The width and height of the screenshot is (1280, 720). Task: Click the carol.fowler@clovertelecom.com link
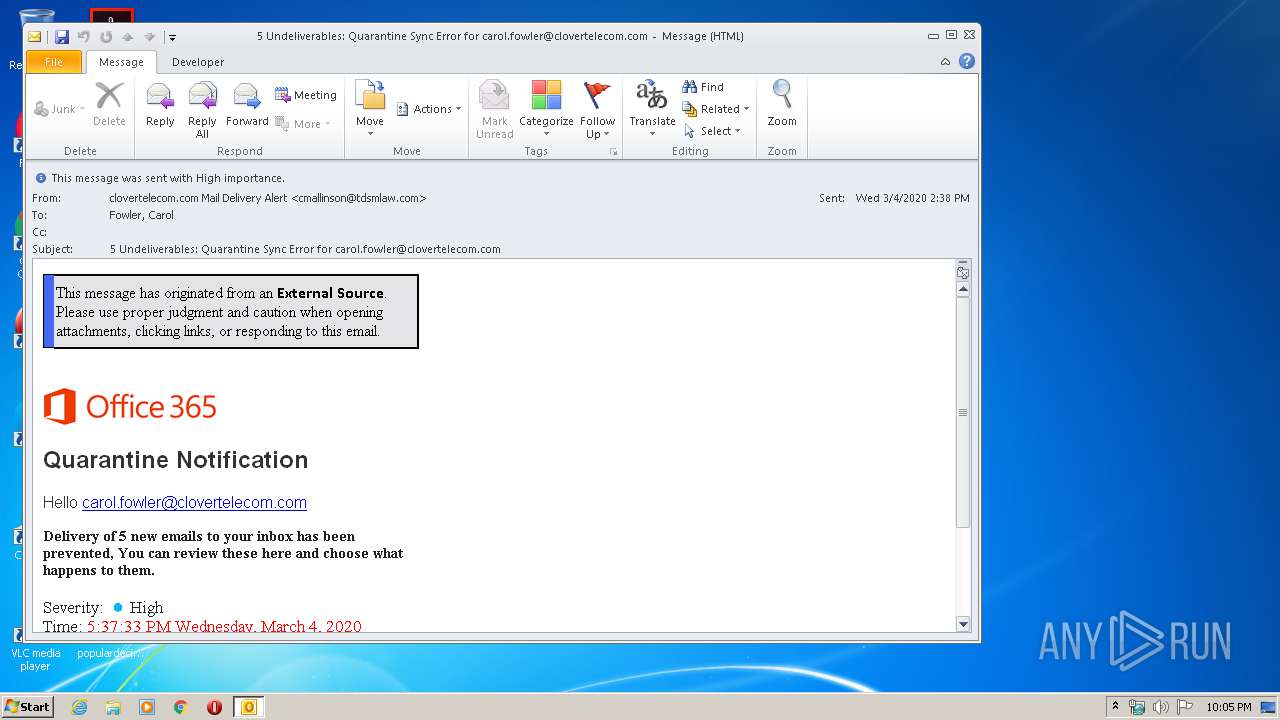[x=194, y=503]
